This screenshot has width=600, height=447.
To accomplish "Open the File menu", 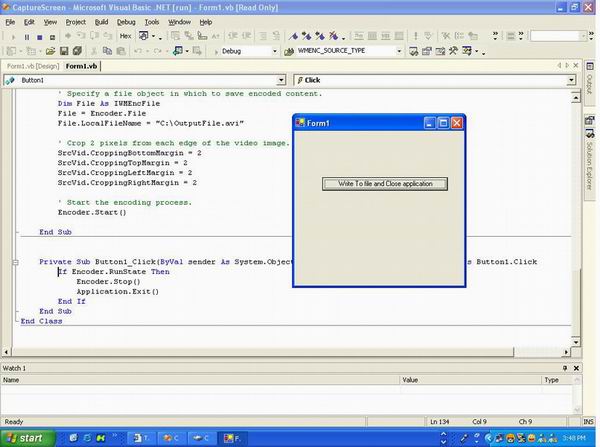I will pos(10,22).
